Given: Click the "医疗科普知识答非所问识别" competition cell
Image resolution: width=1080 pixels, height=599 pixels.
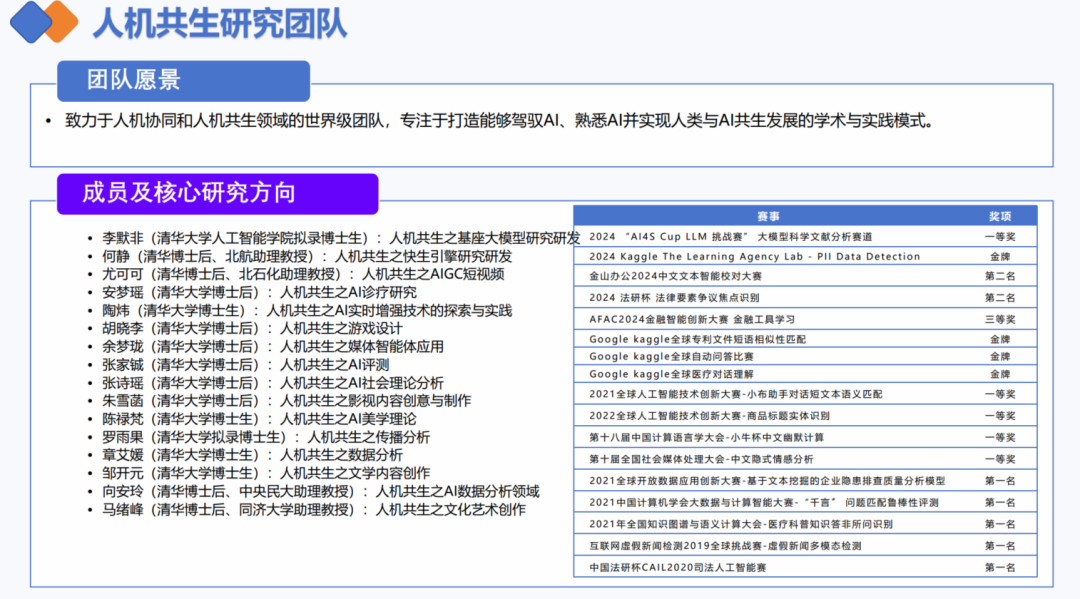Looking at the screenshot, I should click(x=741, y=525).
